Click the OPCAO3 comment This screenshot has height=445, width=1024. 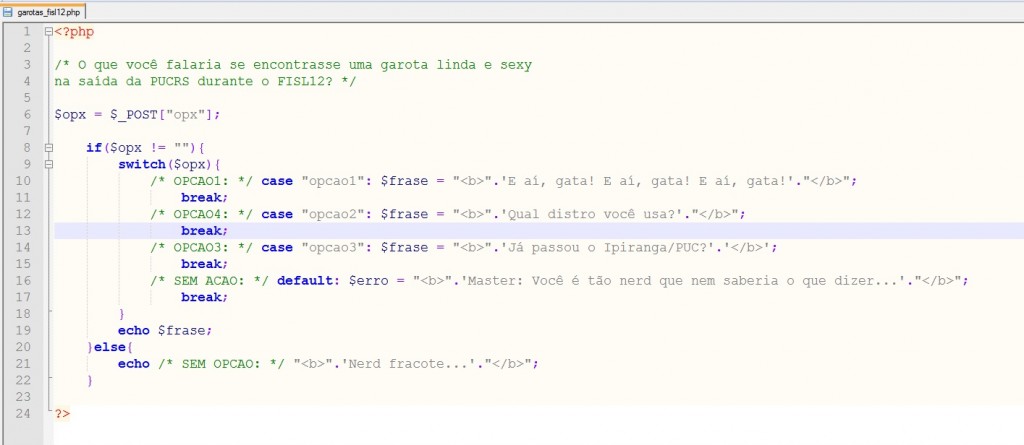pyautogui.click(x=202, y=248)
